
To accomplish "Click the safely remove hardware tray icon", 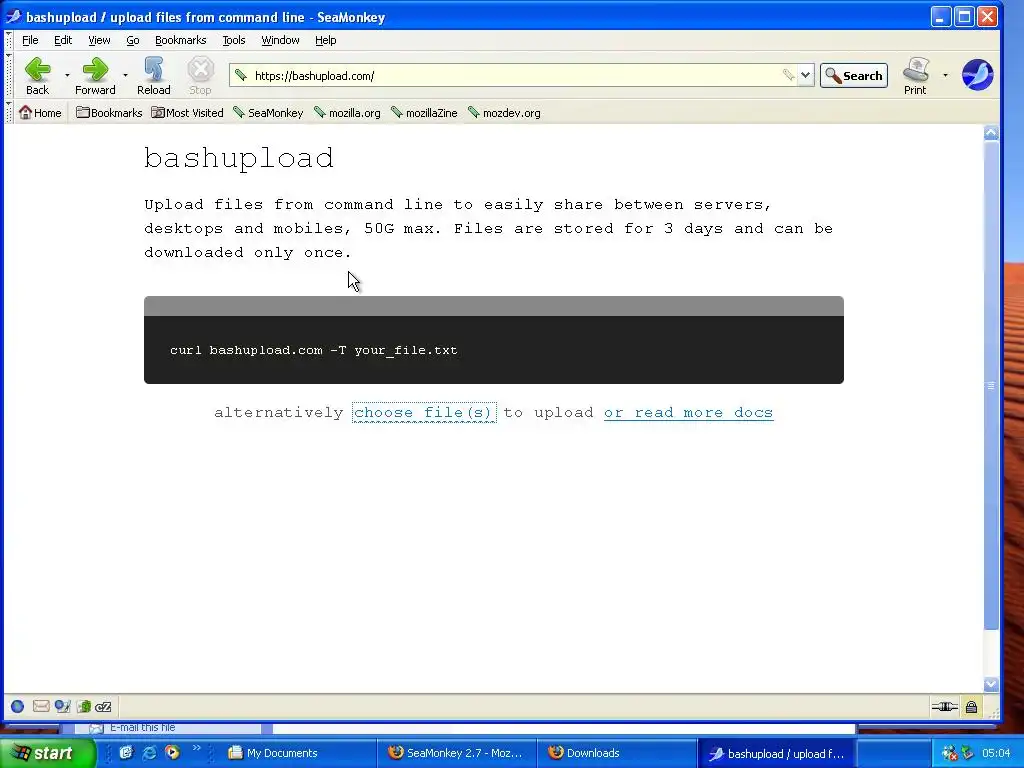I will click(x=967, y=753).
